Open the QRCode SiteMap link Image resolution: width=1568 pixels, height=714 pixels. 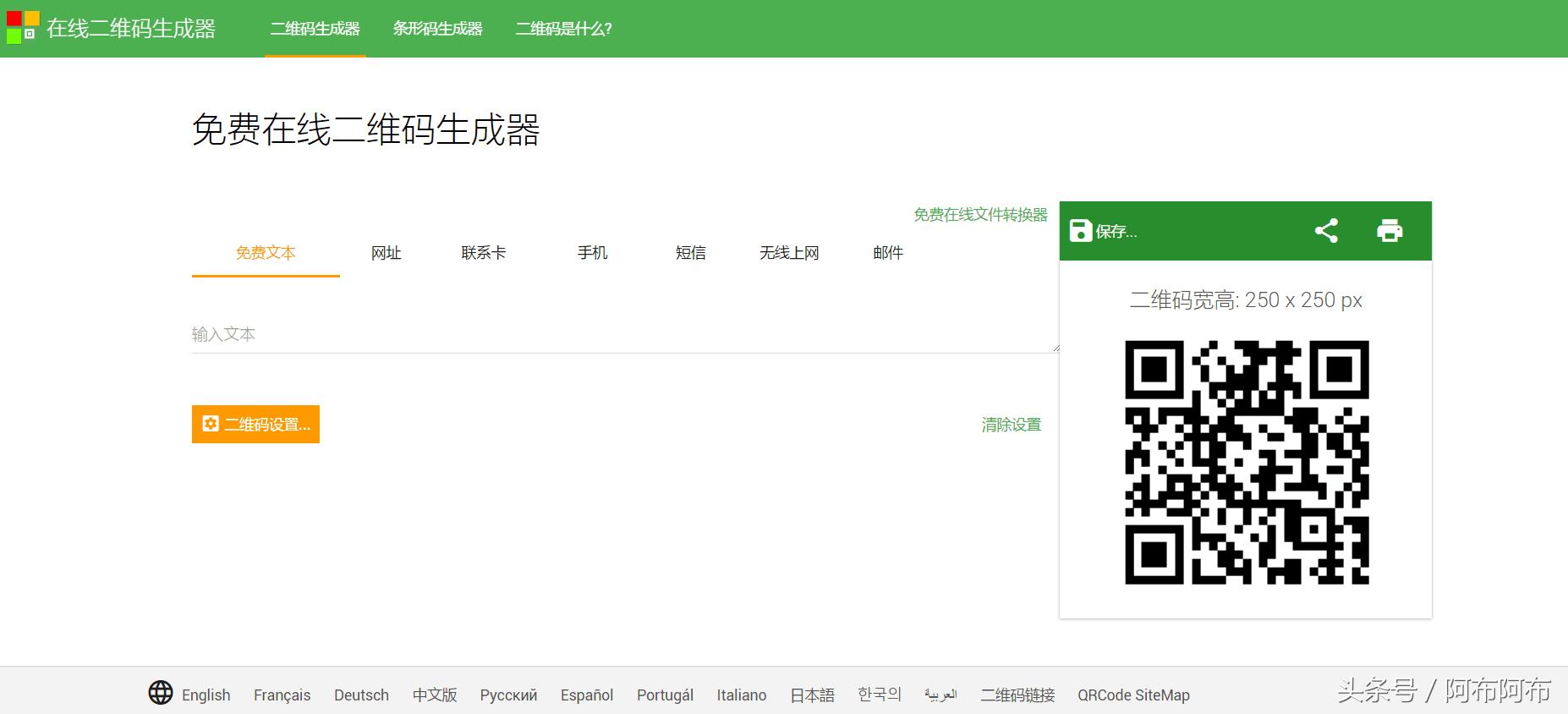(x=1134, y=695)
